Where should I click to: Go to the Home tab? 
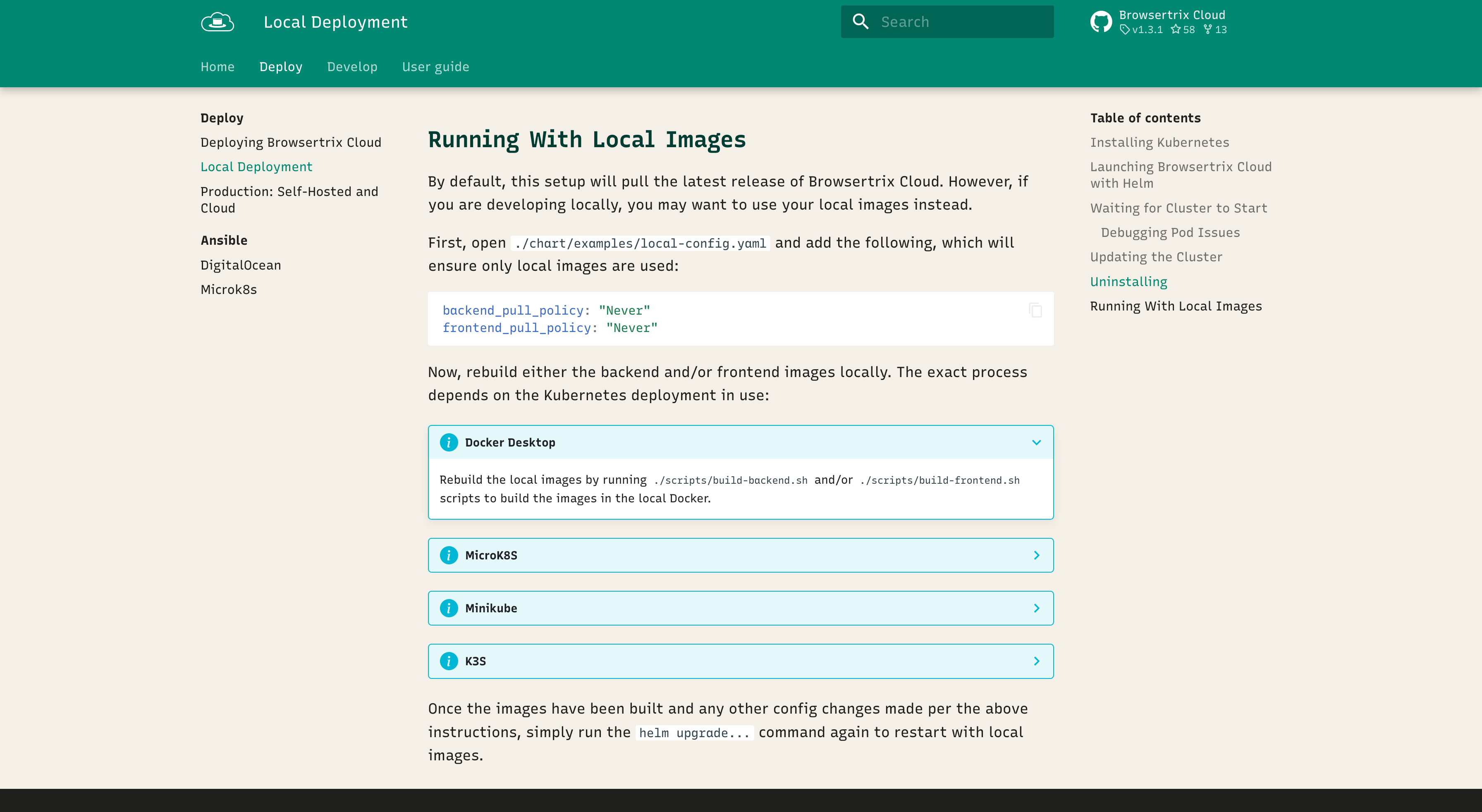coord(218,67)
